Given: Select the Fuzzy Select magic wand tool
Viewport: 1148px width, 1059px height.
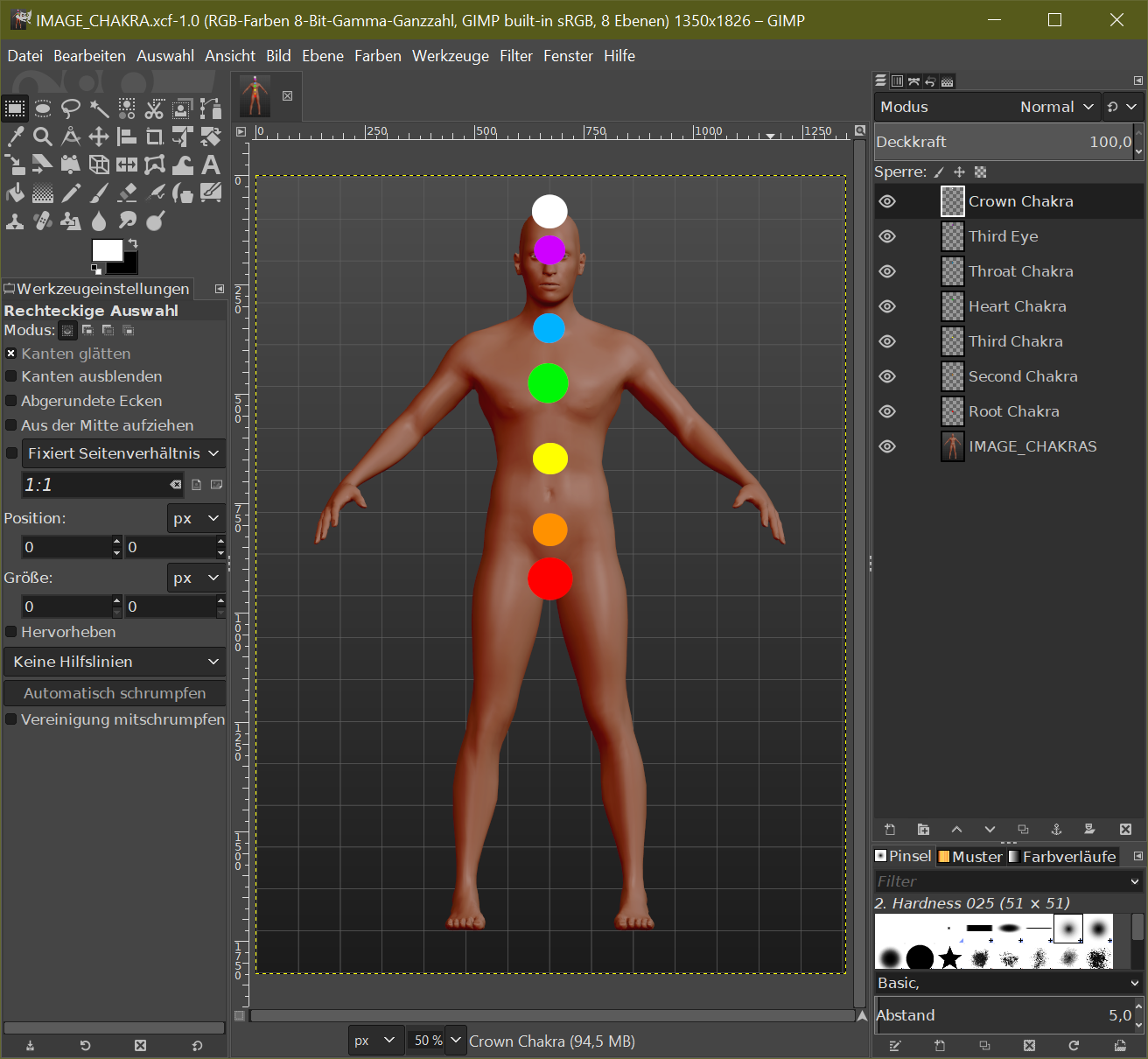Looking at the screenshot, I should (99, 109).
